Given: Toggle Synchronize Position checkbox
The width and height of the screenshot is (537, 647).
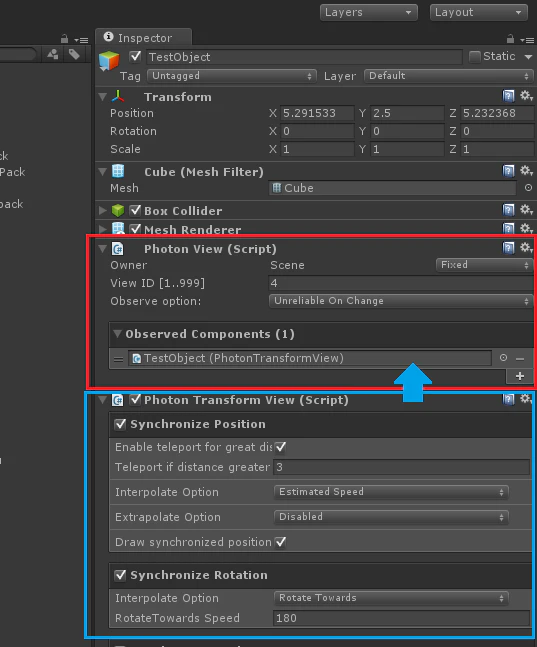Looking at the screenshot, I should [x=120, y=424].
